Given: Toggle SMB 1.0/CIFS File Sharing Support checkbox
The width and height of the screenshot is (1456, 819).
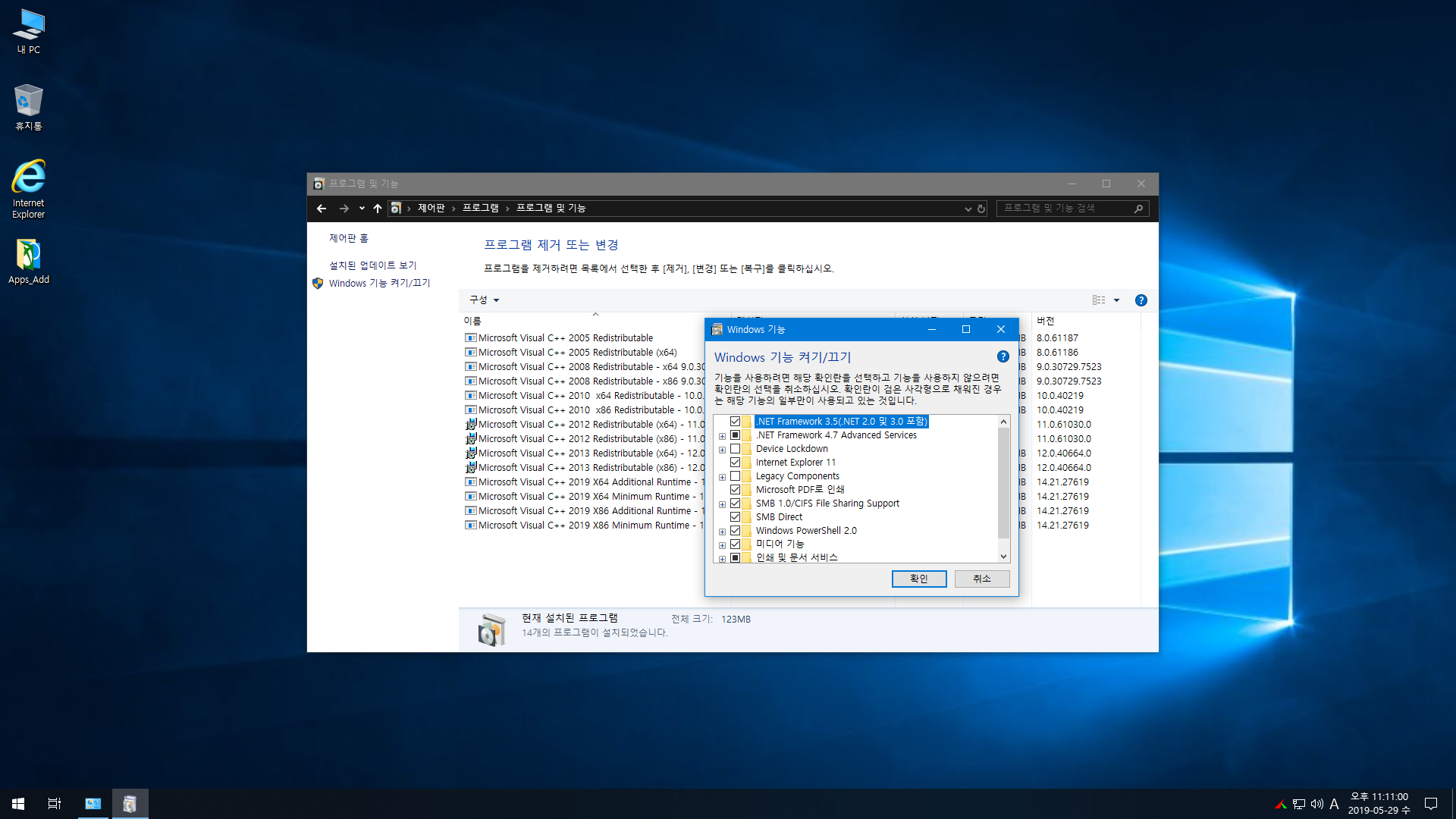Looking at the screenshot, I should (x=735, y=503).
